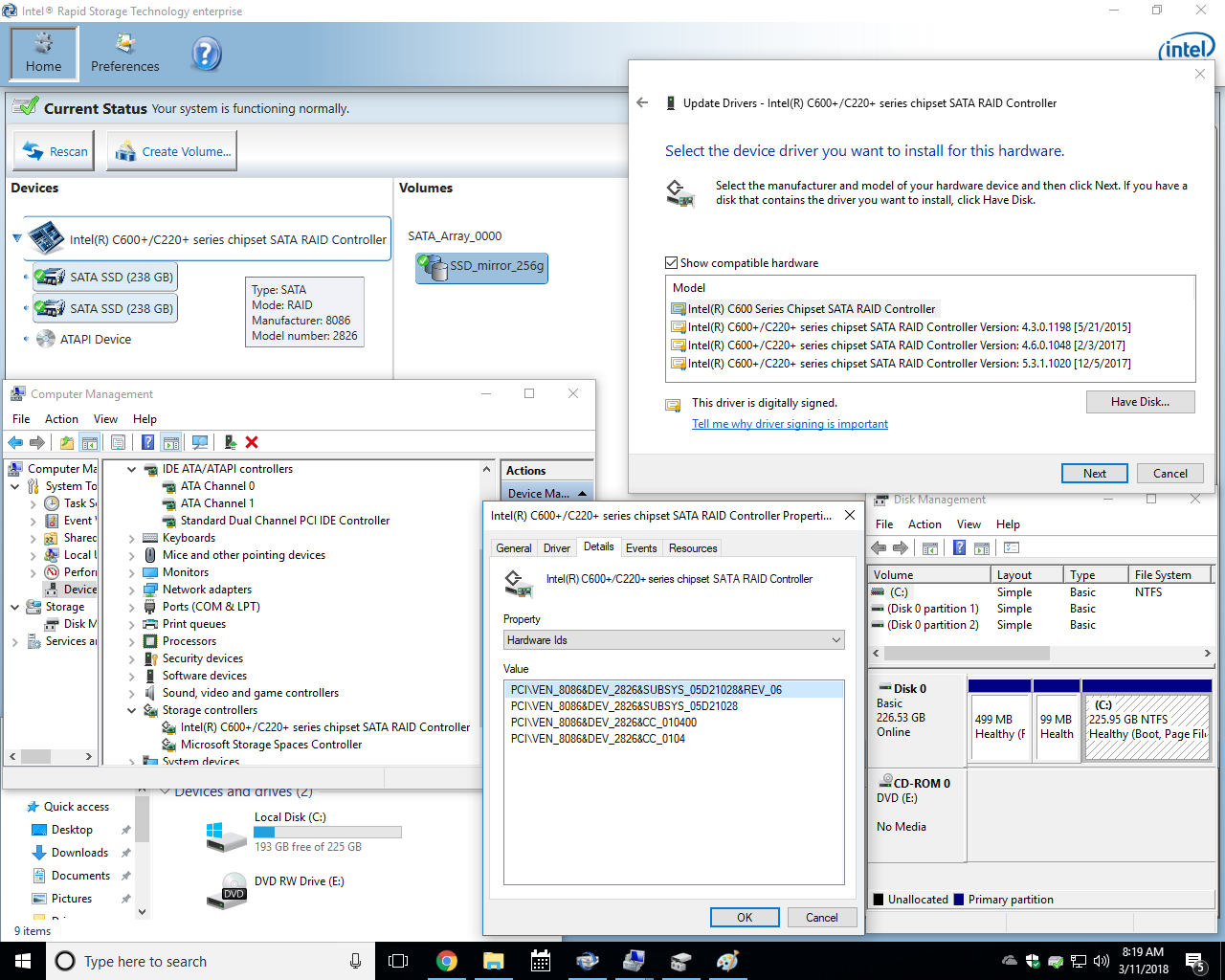Click the Local Disk (C:) usage bar
The image size is (1225, 980).
[x=328, y=832]
